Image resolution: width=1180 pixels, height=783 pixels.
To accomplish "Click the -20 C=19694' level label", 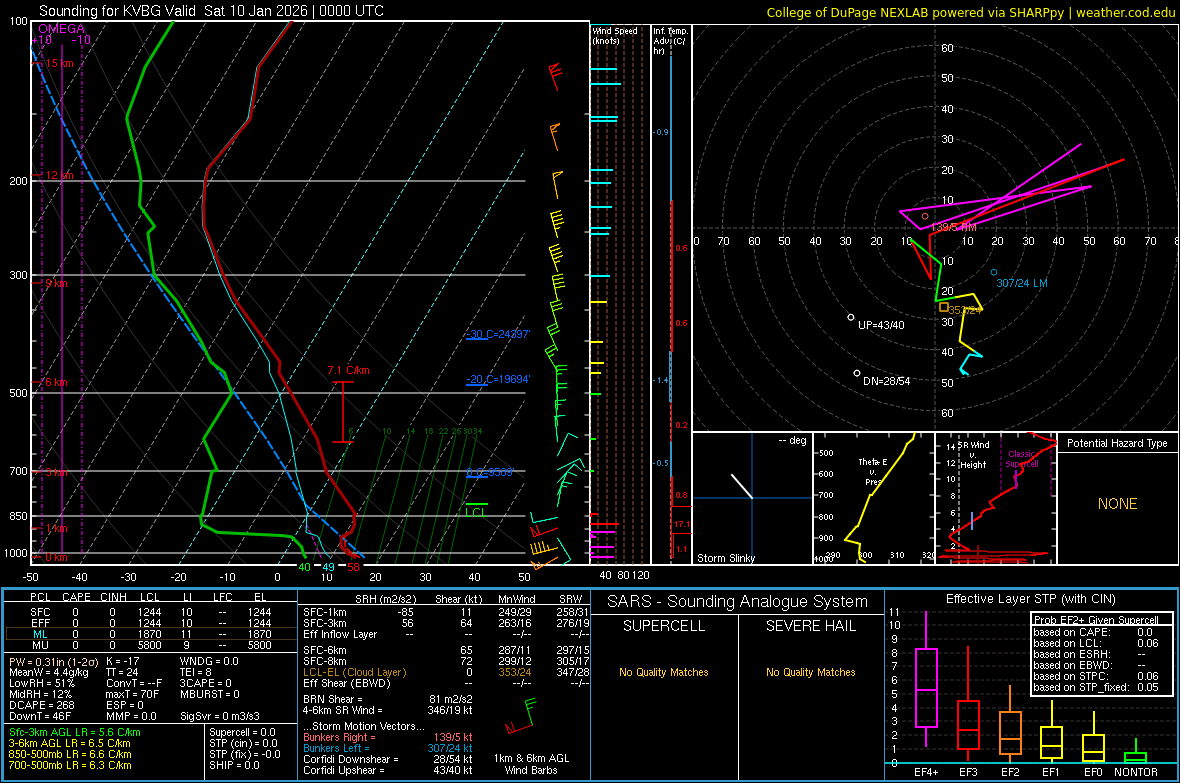I will coord(497,379).
